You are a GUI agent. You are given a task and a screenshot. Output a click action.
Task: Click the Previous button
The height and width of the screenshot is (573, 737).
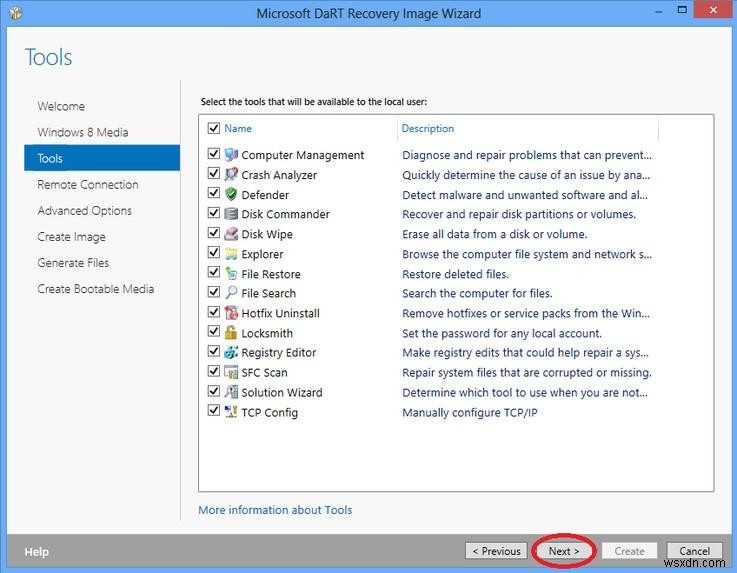pyautogui.click(x=496, y=551)
